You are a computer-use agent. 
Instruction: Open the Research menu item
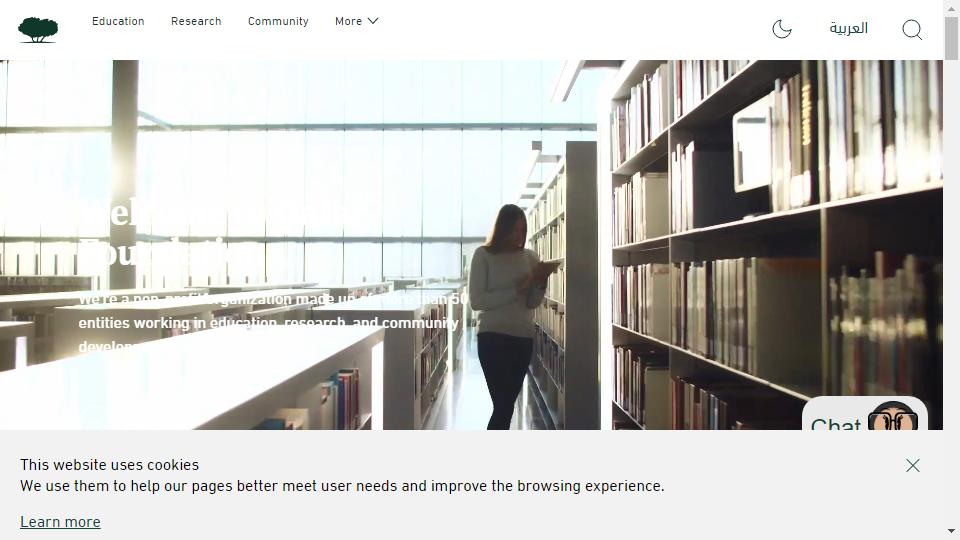(x=196, y=21)
